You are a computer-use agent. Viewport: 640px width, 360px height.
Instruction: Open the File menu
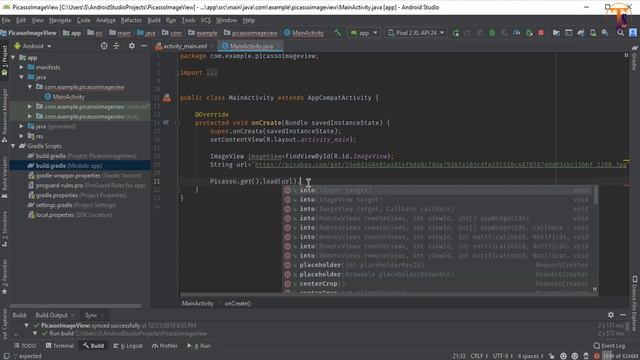tap(6, 20)
